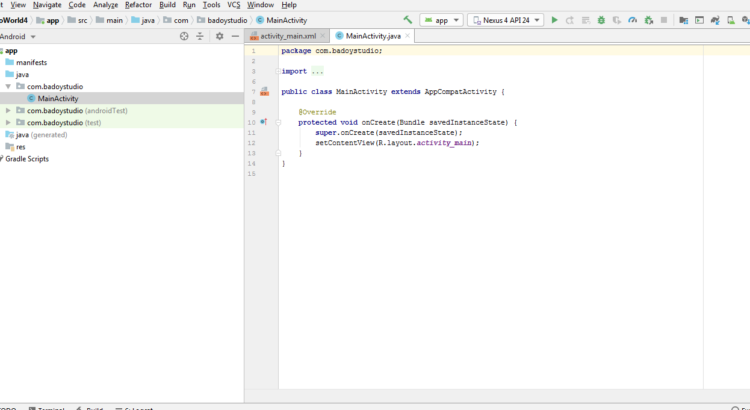Open the Android project view dropdown

(18, 36)
